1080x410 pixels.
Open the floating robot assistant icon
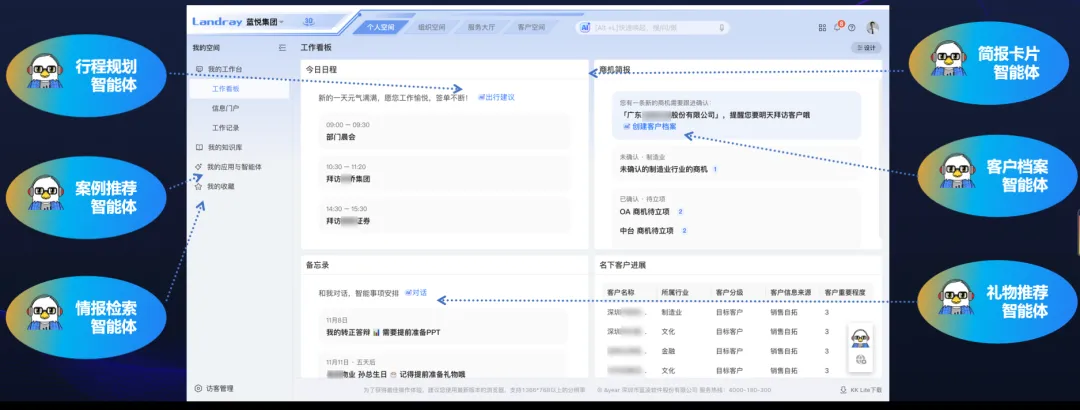(860, 336)
